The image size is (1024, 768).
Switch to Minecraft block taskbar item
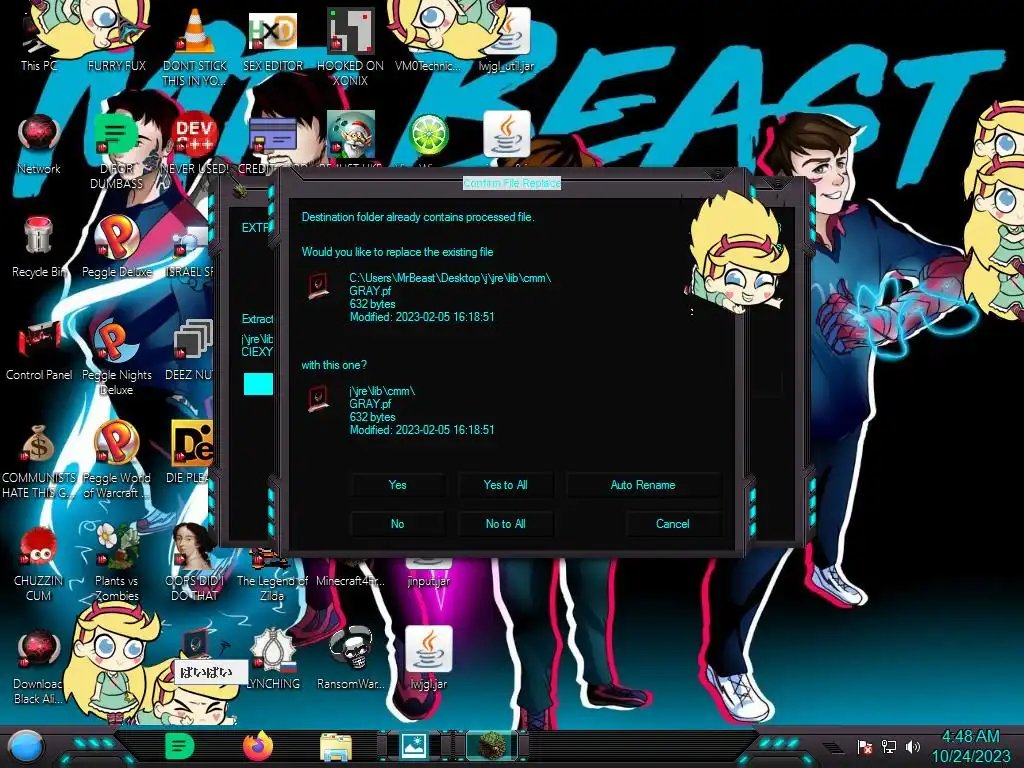492,746
